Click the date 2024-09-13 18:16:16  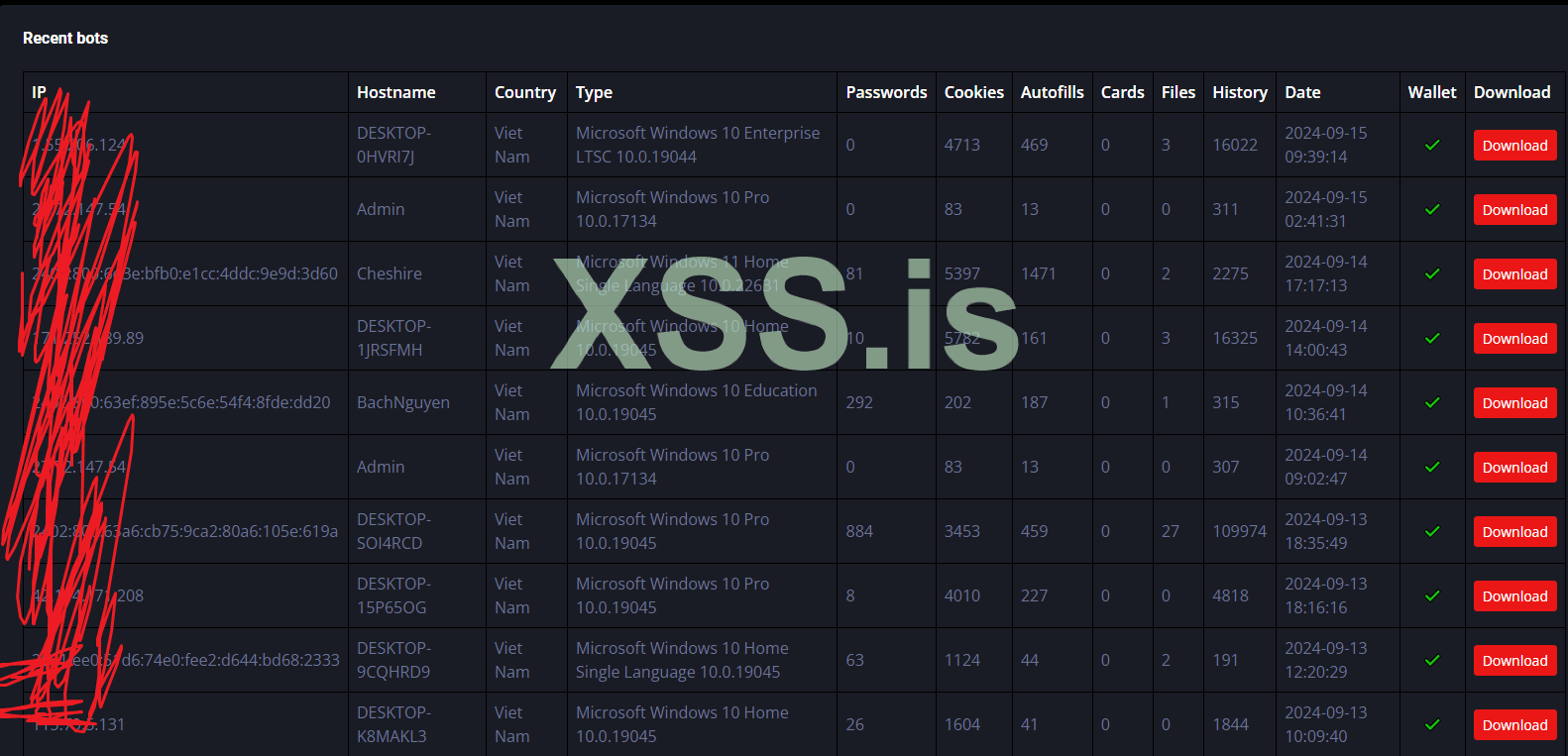(1326, 595)
